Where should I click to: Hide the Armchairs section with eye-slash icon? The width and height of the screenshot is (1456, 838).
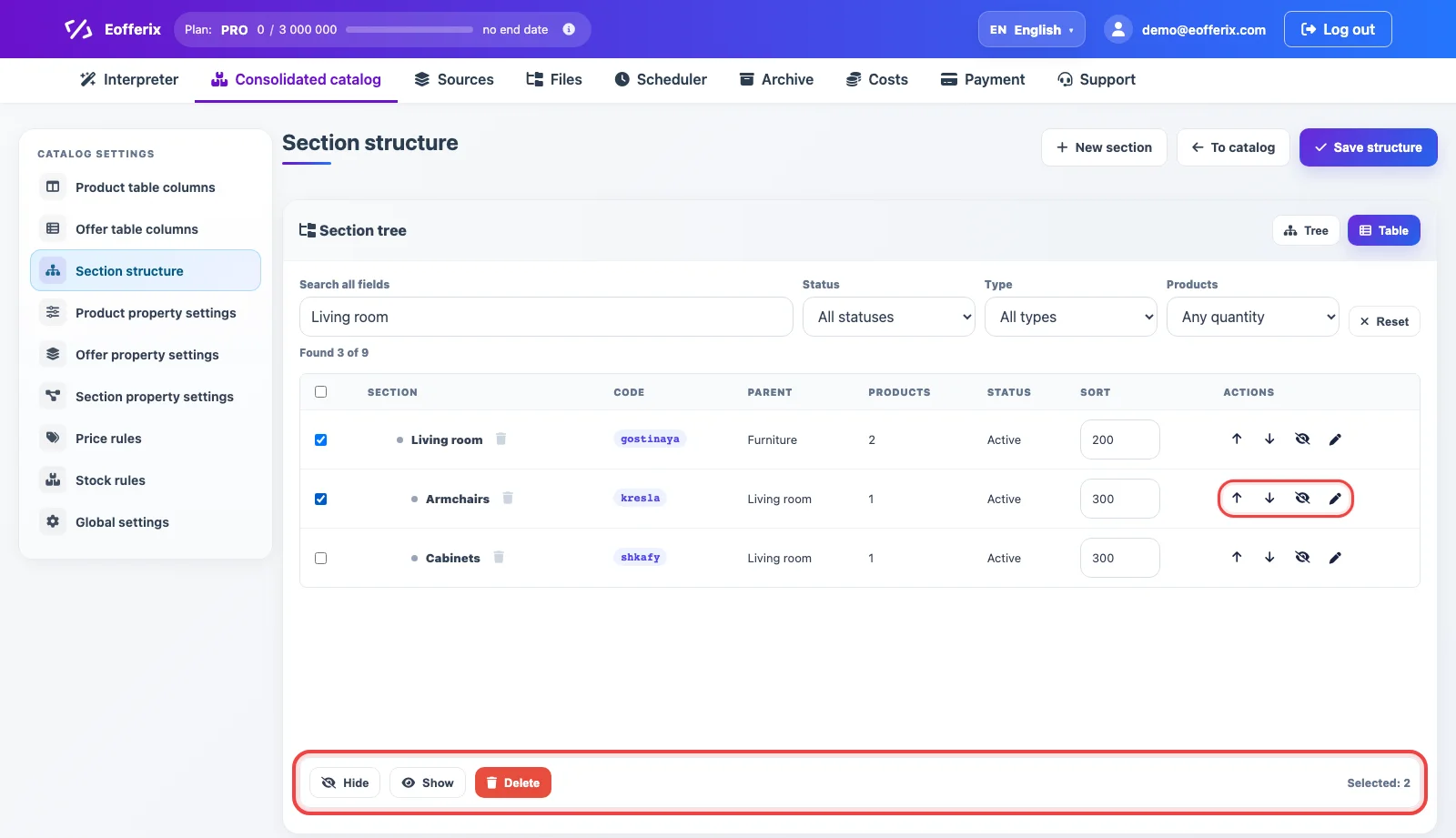click(x=1302, y=498)
